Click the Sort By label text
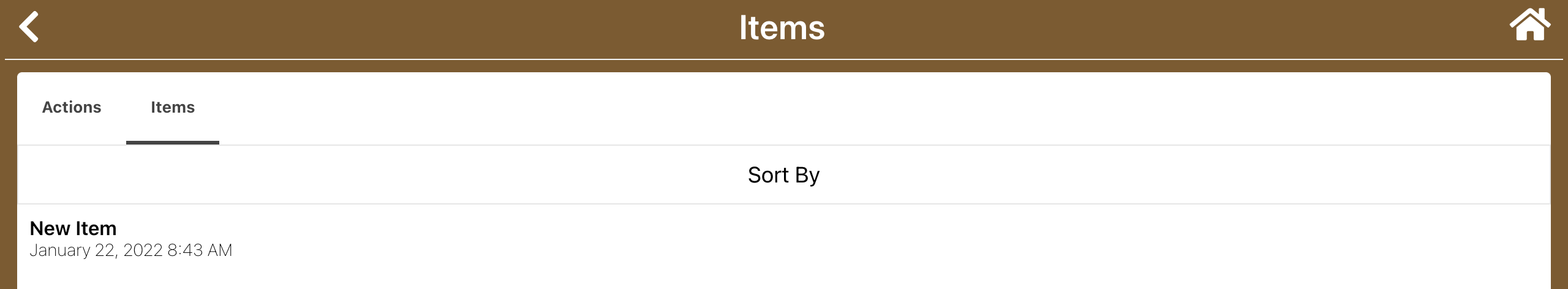This screenshot has height=289, width=1568. click(783, 175)
